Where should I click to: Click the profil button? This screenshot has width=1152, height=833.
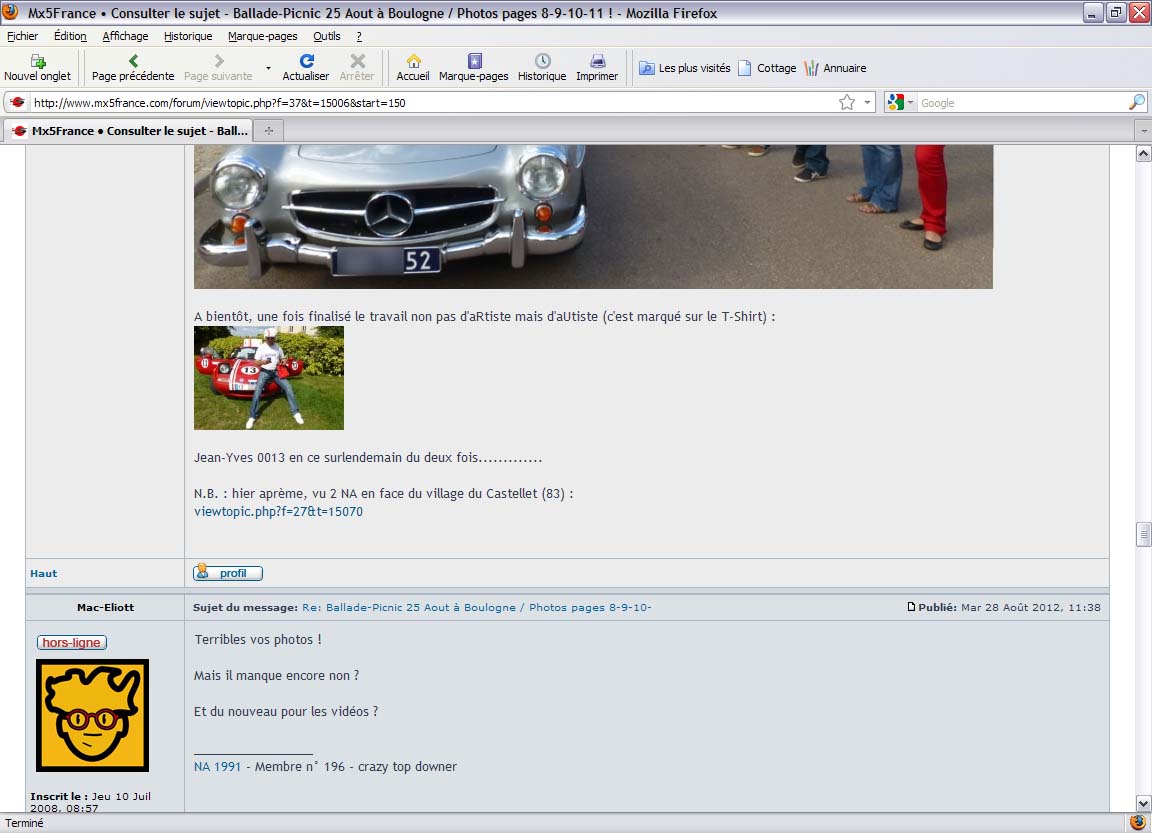point(228,572)
